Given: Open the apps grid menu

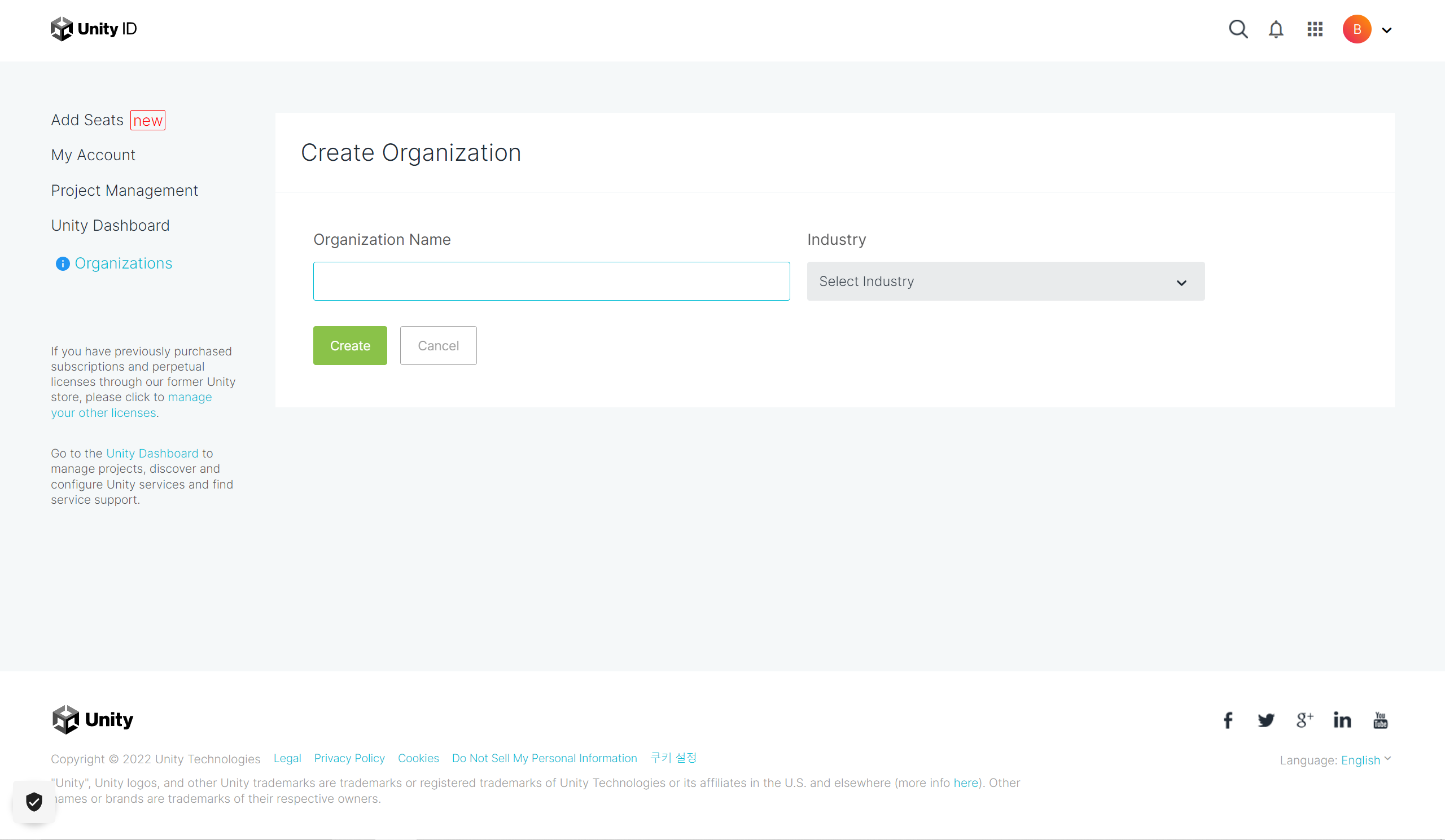Looking at the screenshot, I should tap(1315, 29).
